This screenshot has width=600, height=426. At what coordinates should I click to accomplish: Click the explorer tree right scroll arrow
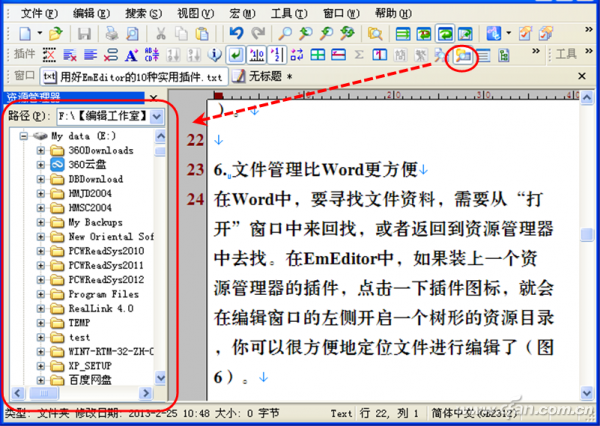tap(145, 393)
